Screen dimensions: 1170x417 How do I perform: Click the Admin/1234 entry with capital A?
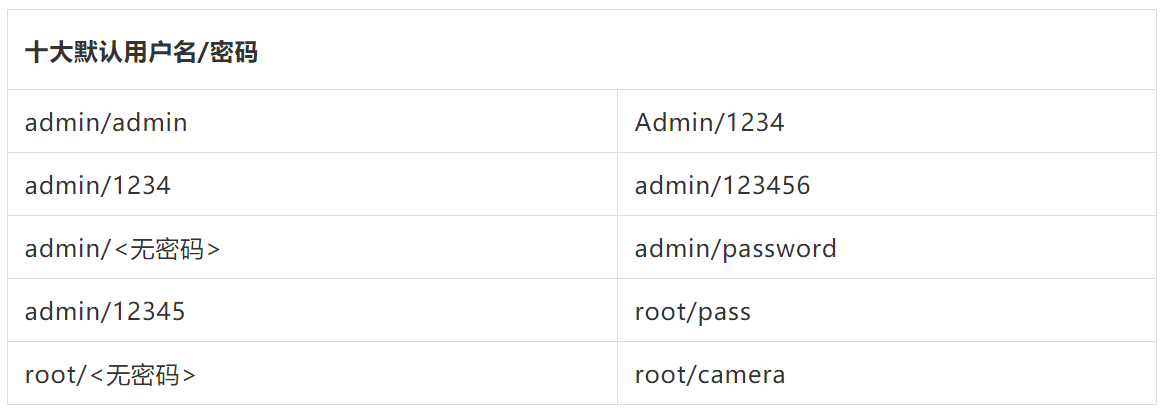coord(709,123)
